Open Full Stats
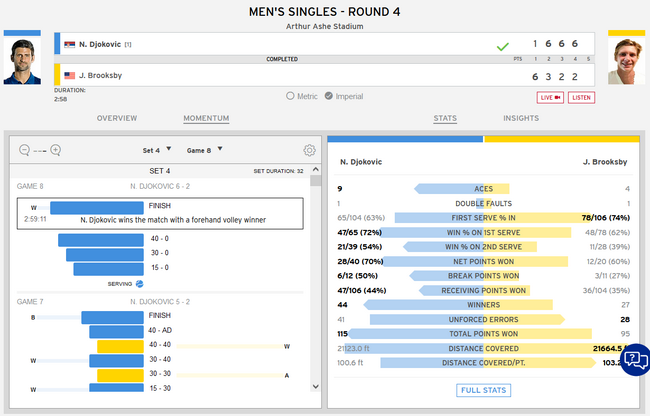The height and width of the screenshot is (416, 650). [484, 390]
